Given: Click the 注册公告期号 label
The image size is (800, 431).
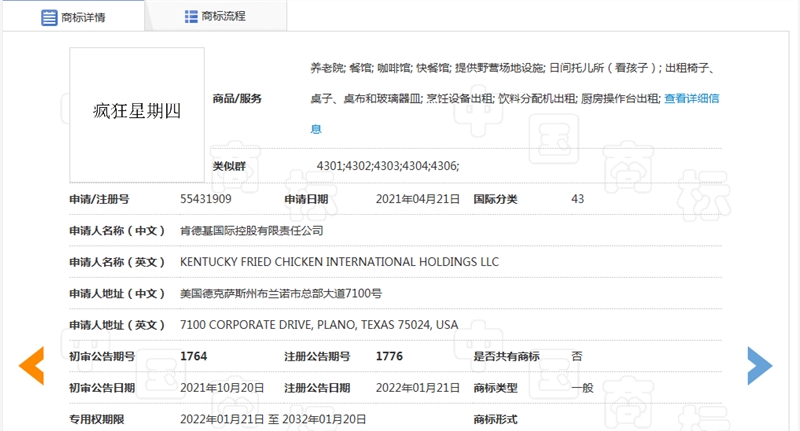Looking at the screenshot, I should click(317, 356).
